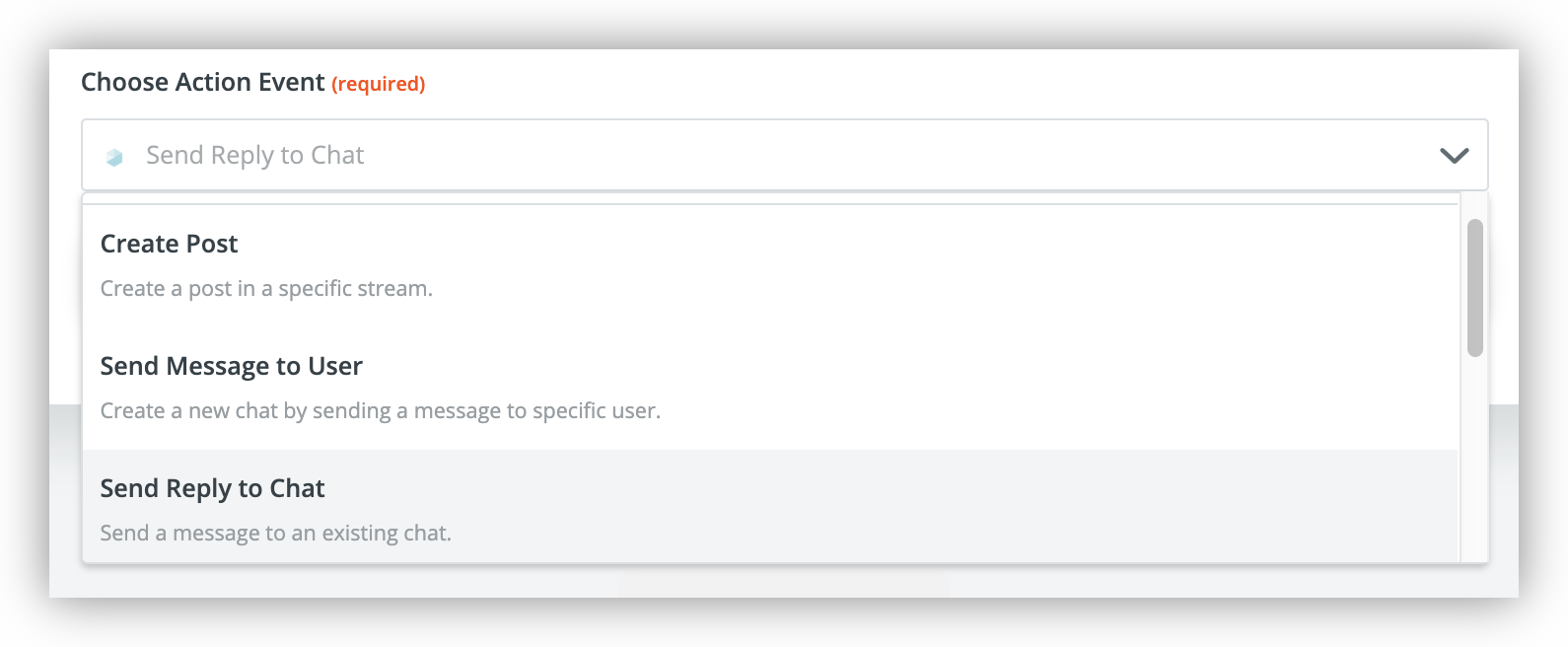Image resolution: width=1568 pixels, height=647 pixels.
Task: Click the divider line at top of the options list
Action: tap(770, 204)
